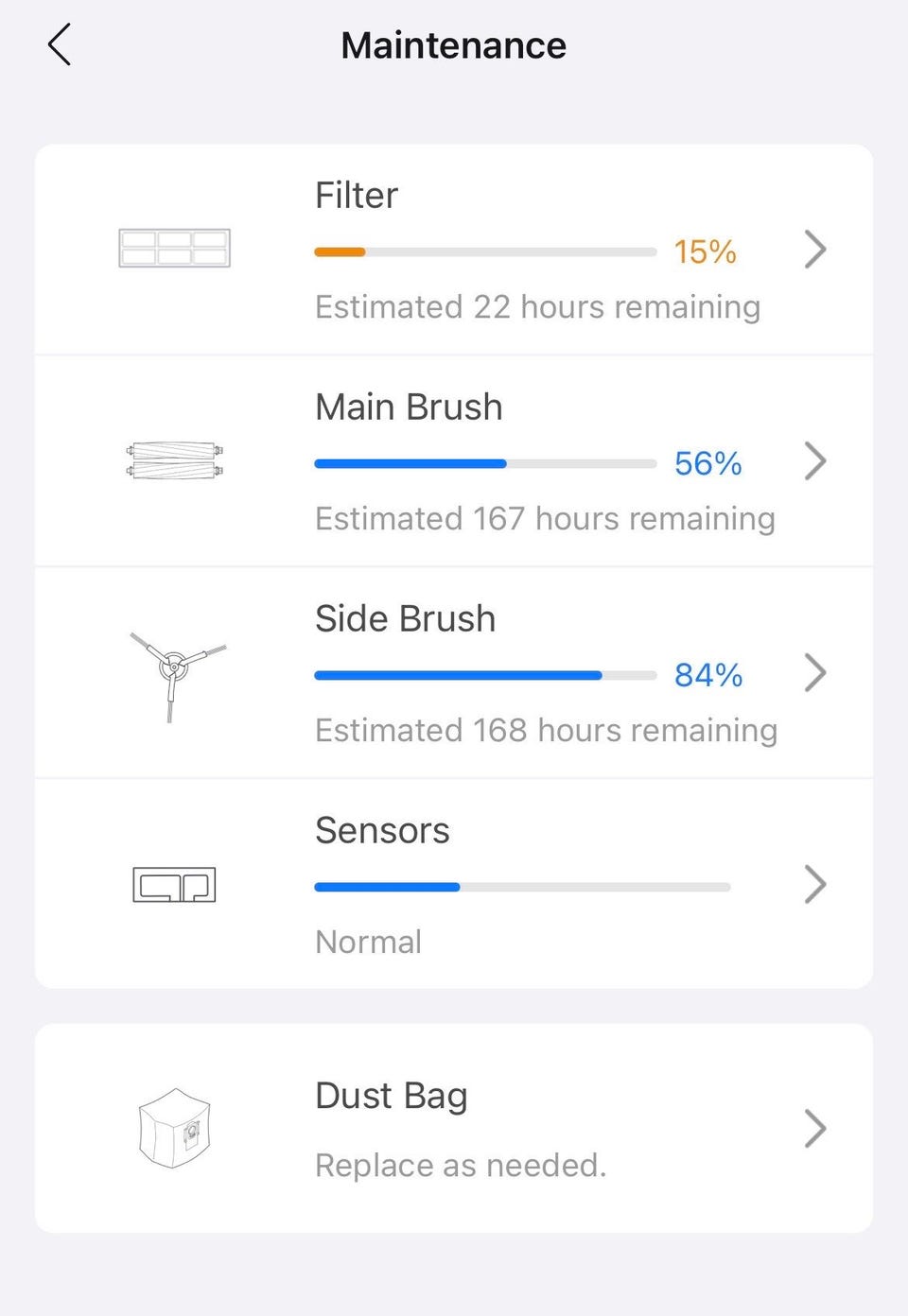Image resolution: width=908 pixels, height=1316 pixels.
Task: Open Filter details via its chevron
Action: pyautogui.click(x=815, y=250)
